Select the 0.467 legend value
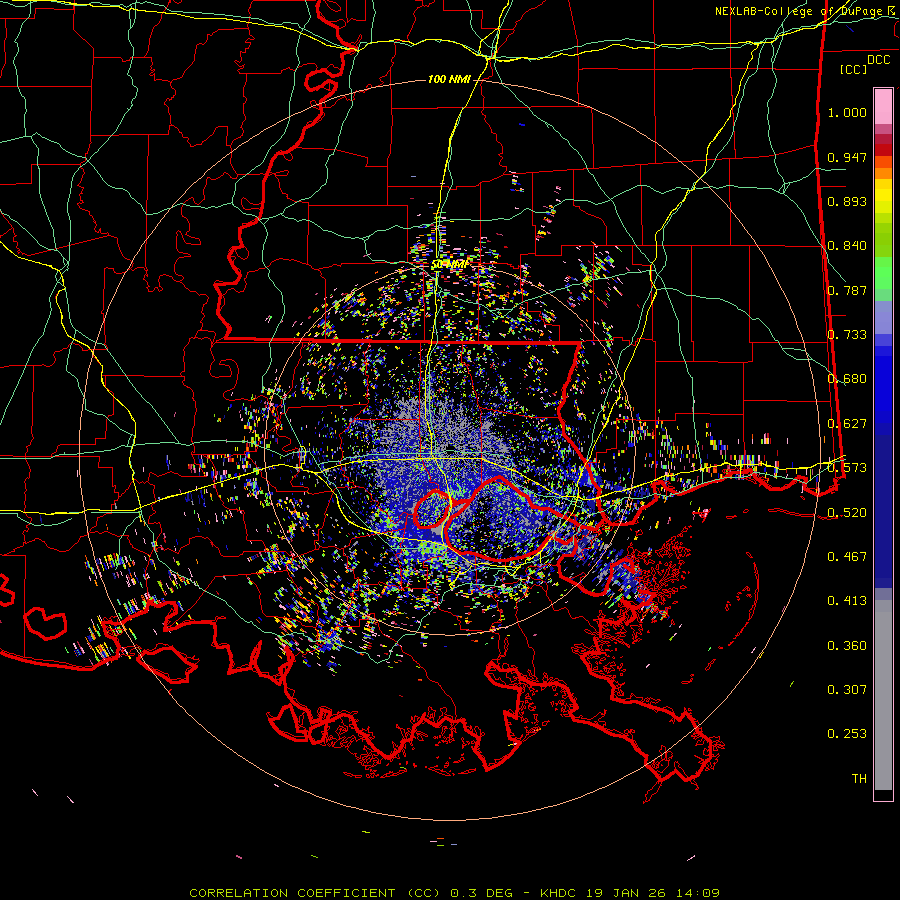 [x=847, y=557]
